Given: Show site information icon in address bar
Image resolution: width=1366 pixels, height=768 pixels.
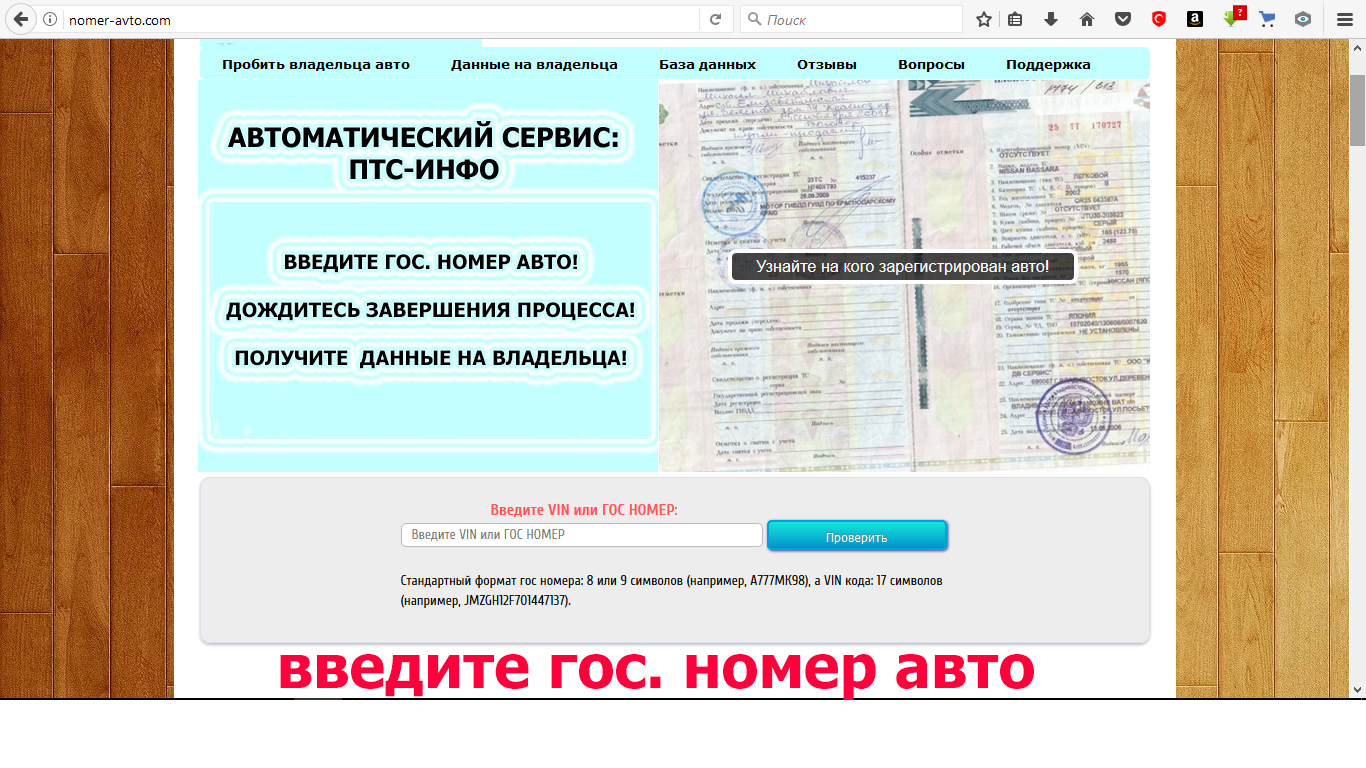Looking at the screenshot, I should [50, 19].
